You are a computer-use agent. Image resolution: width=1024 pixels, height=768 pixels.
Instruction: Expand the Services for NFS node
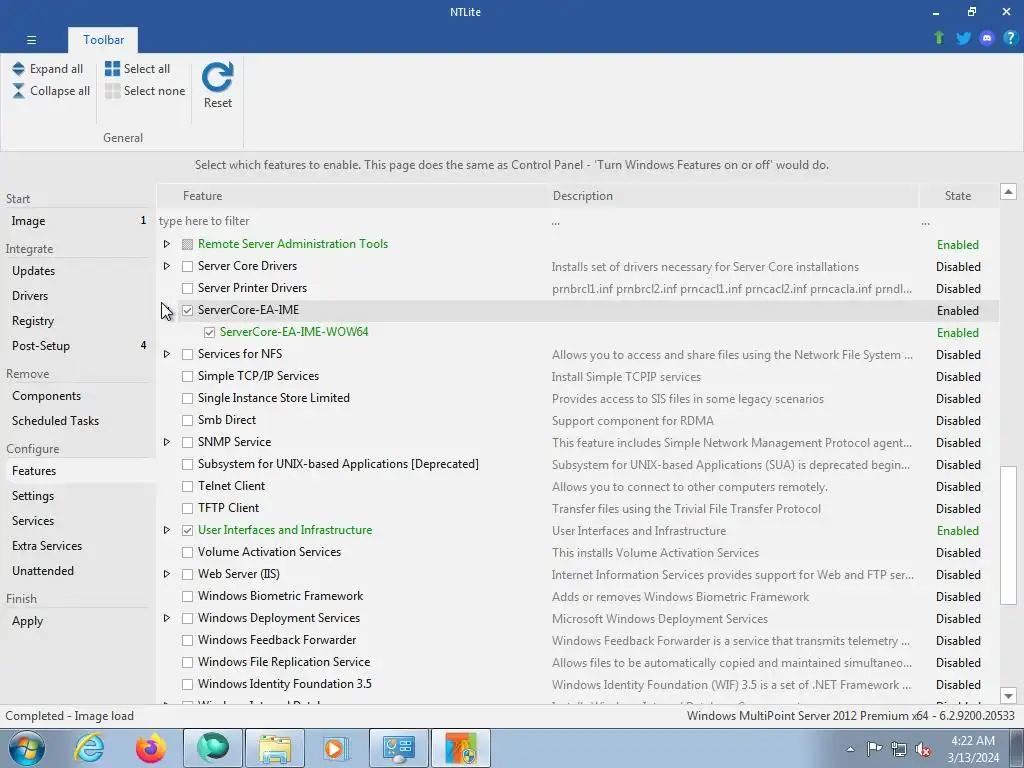(x=167, y=354)
